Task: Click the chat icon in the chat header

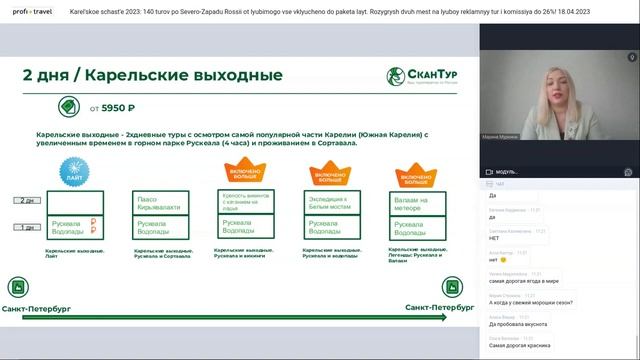Action: coord(489,184)
